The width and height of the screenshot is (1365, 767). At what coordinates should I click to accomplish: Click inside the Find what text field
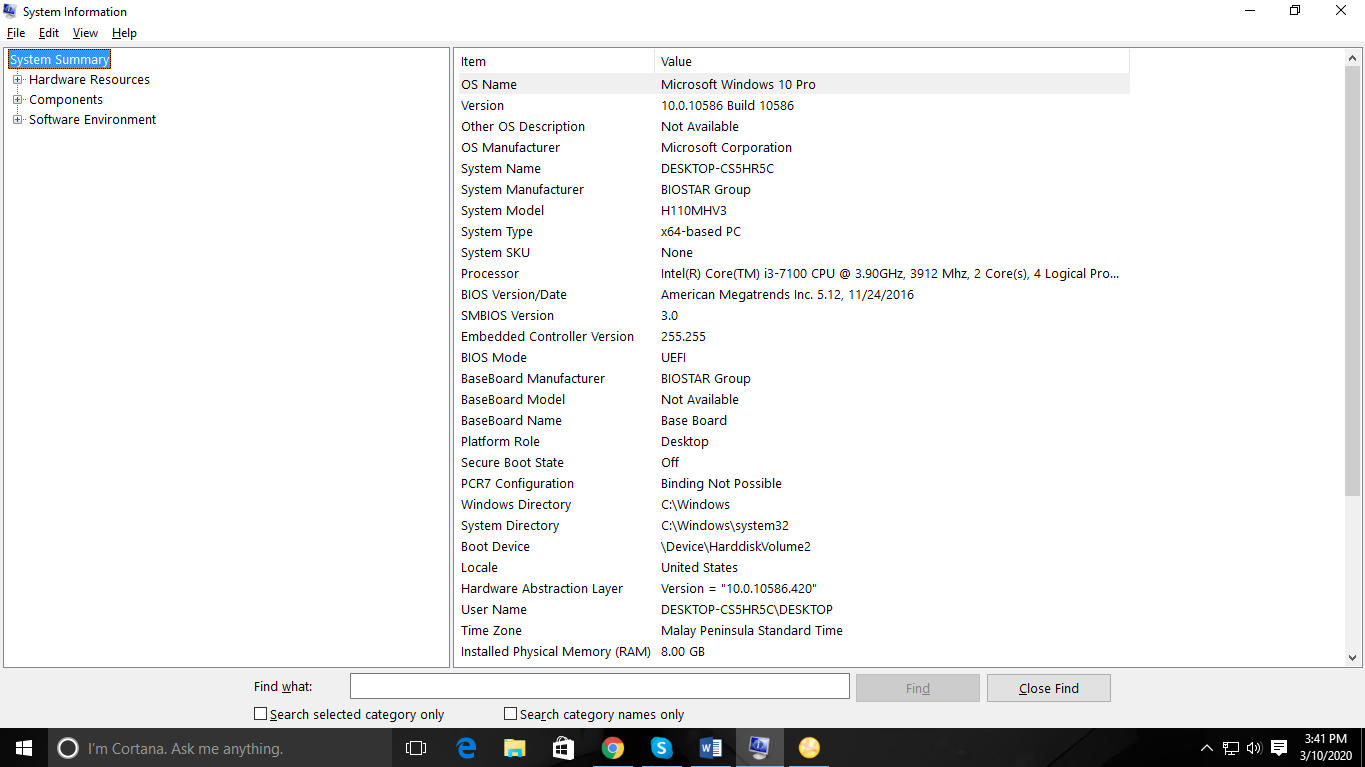(599, 687)
